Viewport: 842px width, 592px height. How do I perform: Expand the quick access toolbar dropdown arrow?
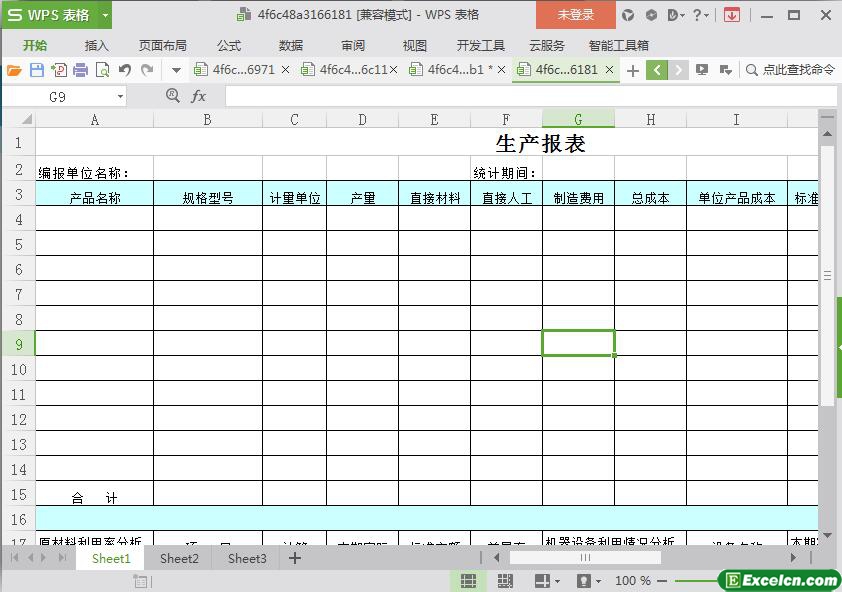(x=176, y=70)
